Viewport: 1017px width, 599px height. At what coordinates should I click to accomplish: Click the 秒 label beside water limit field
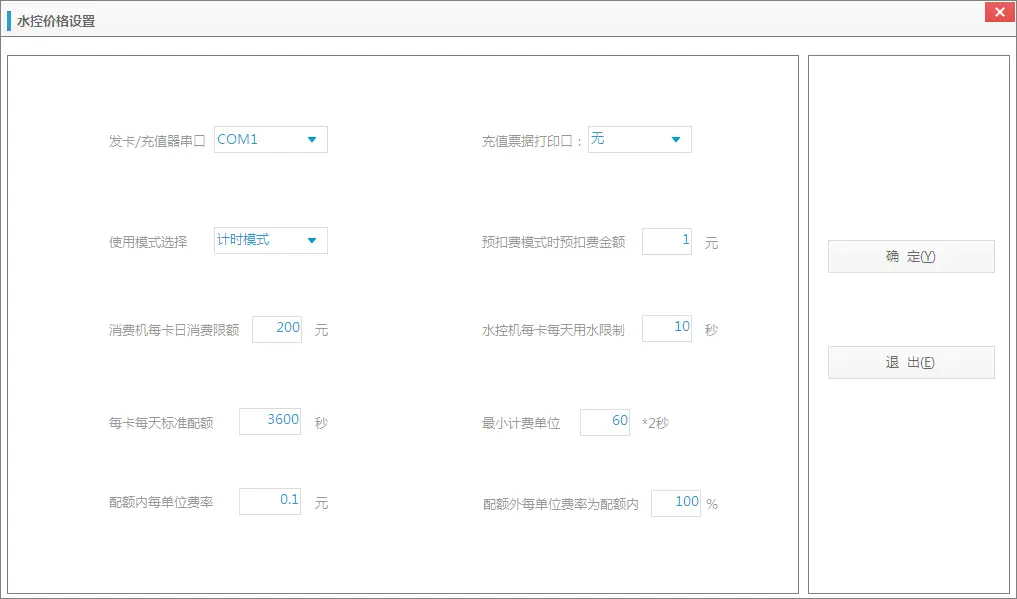click(711, 329)
